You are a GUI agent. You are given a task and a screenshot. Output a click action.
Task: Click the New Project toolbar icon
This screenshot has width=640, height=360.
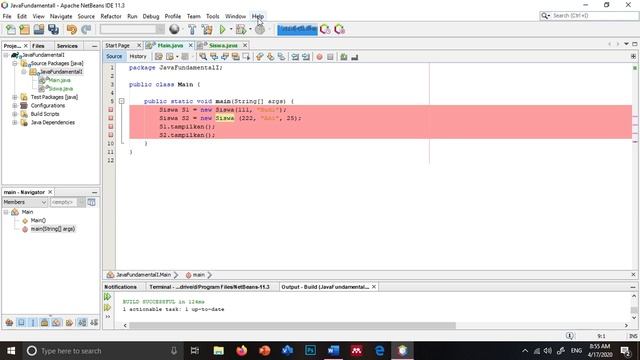click(24, 29)
